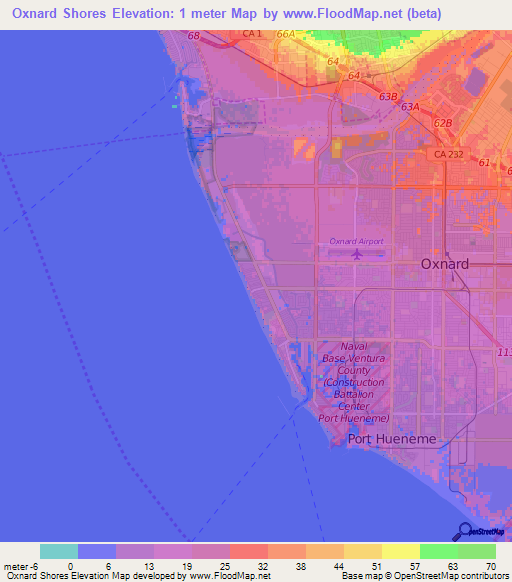Screen dimensions: 512x582
Task: Click the Naval Base Ventura County label
Action: pos(354,382)
